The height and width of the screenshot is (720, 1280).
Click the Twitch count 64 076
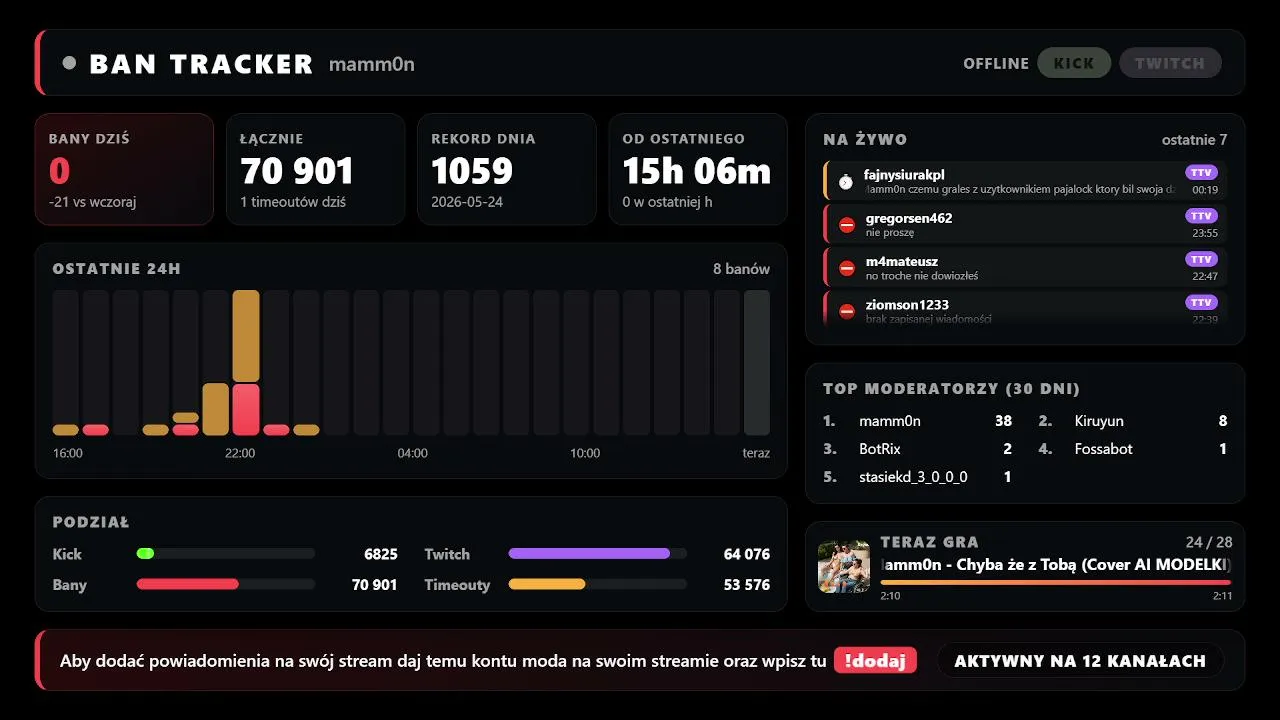click(747, 554)
